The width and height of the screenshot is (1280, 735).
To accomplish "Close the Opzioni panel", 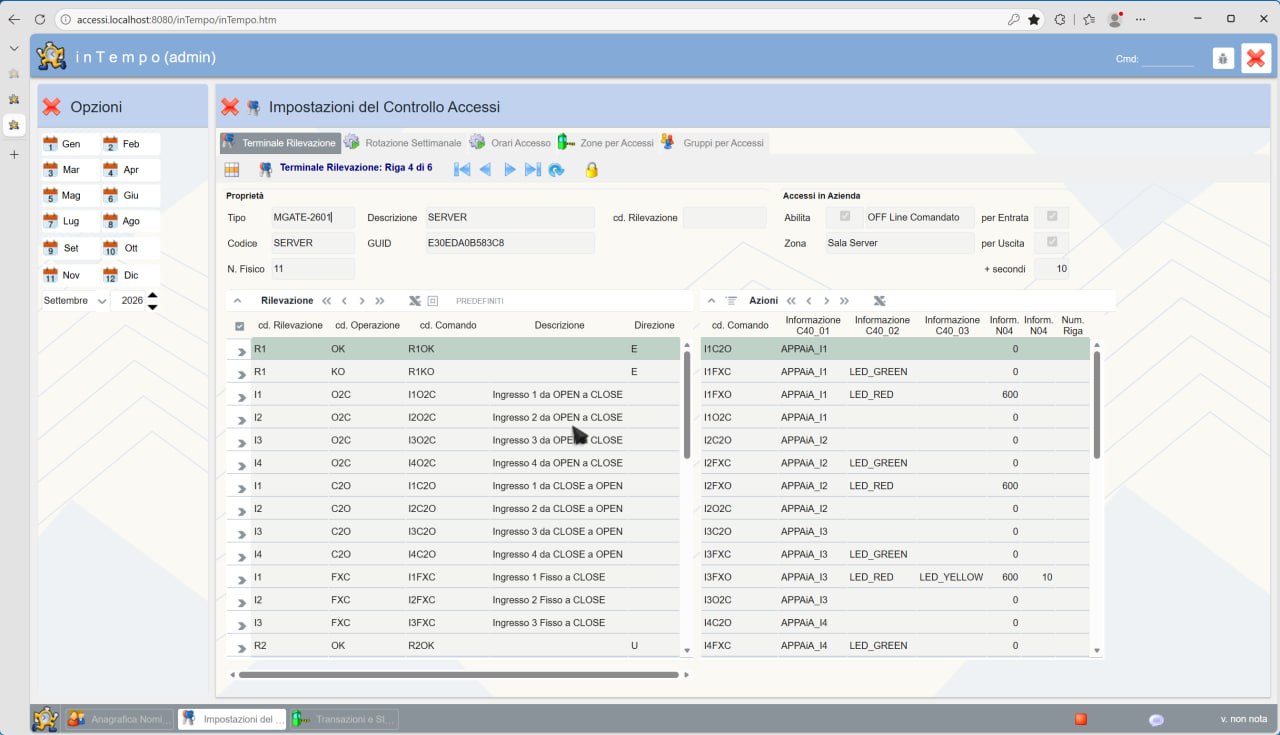I will [51, 106].
